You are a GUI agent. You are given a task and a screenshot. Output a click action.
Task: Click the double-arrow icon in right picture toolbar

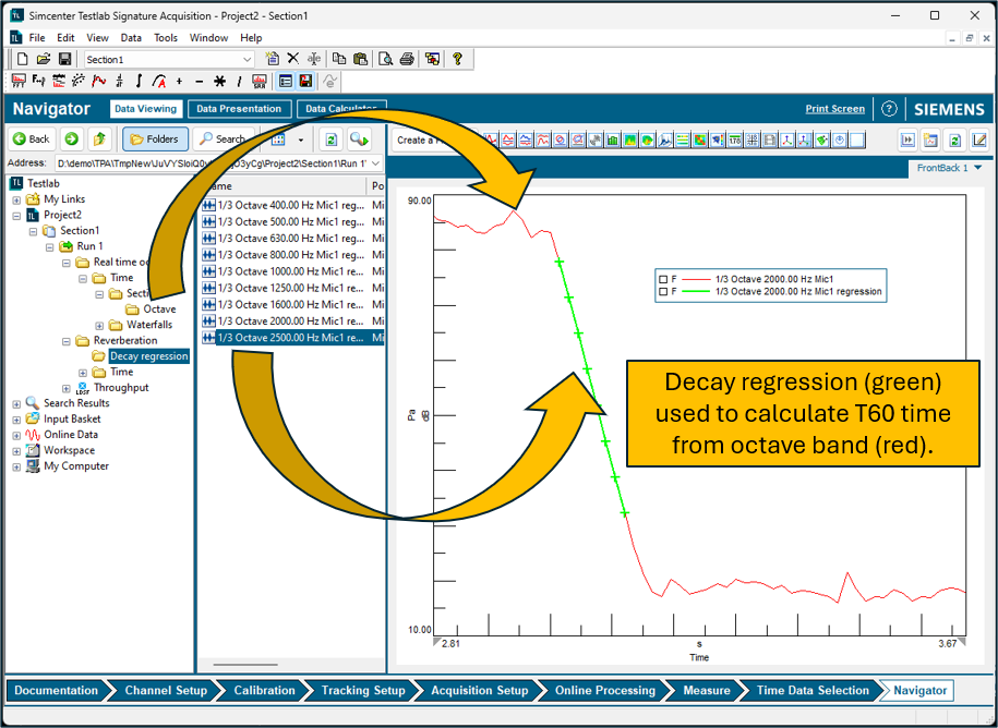(907, 140)
